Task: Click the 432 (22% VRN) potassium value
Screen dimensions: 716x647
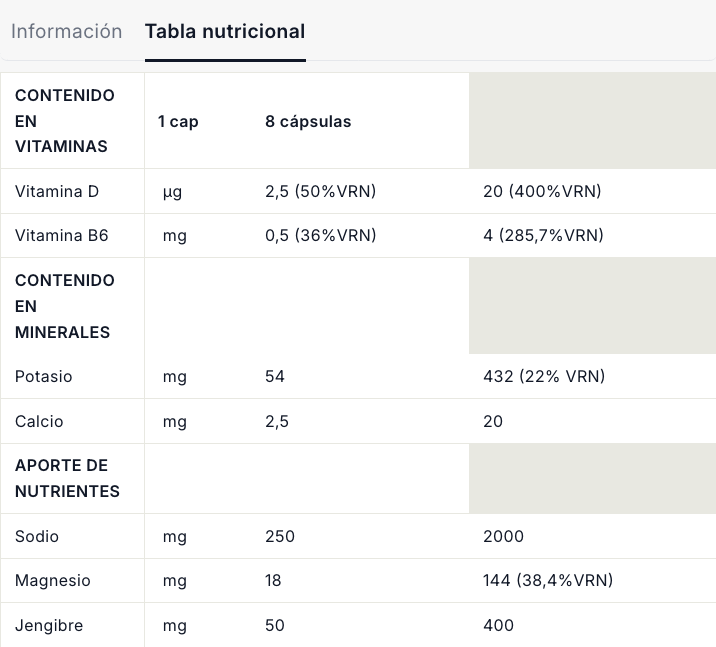Action: [544, 377]
